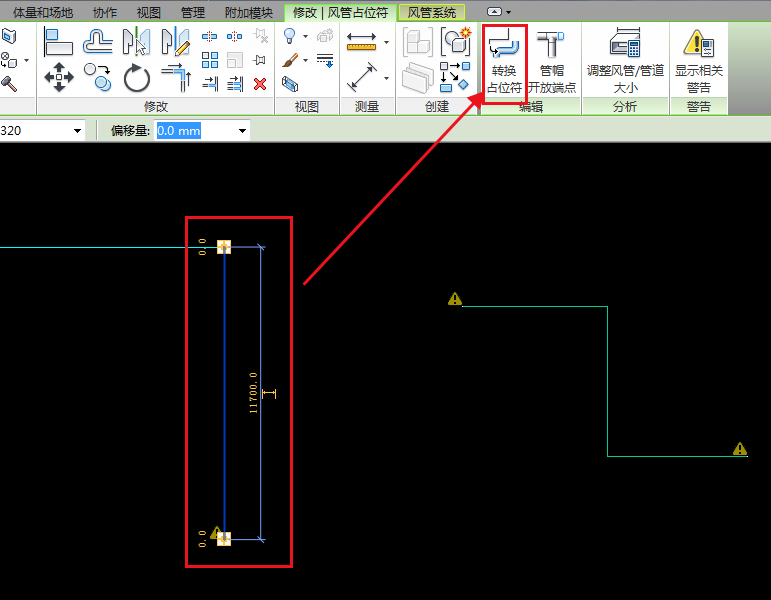Click warning triangle at top-left of green duct
This screenshot has width=771, height=600.
tap(455, 299)
